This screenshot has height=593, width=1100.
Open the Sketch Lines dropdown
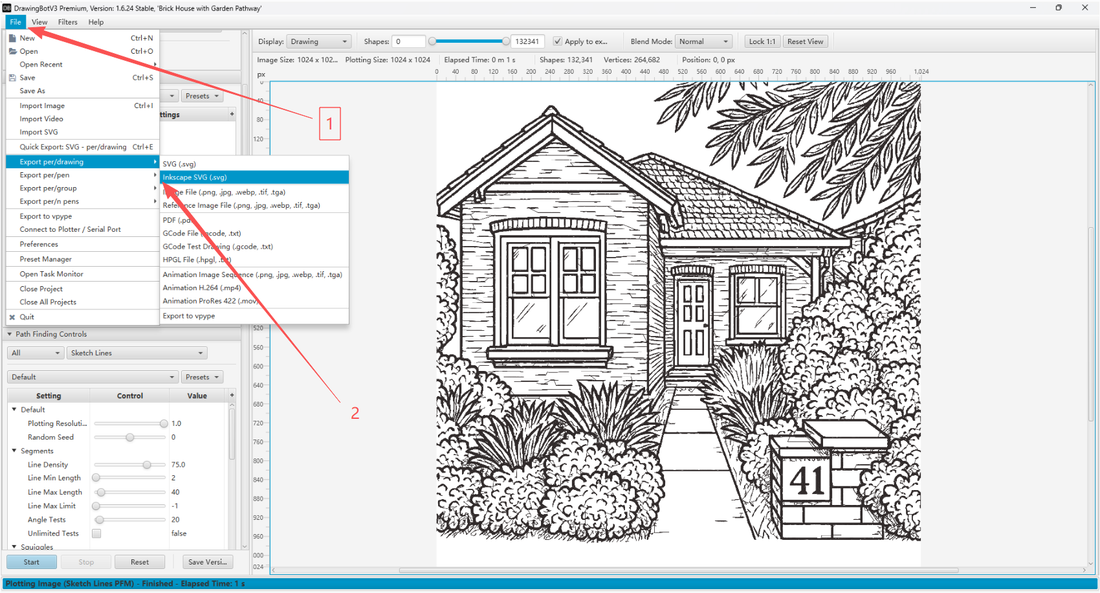point(137,352)
